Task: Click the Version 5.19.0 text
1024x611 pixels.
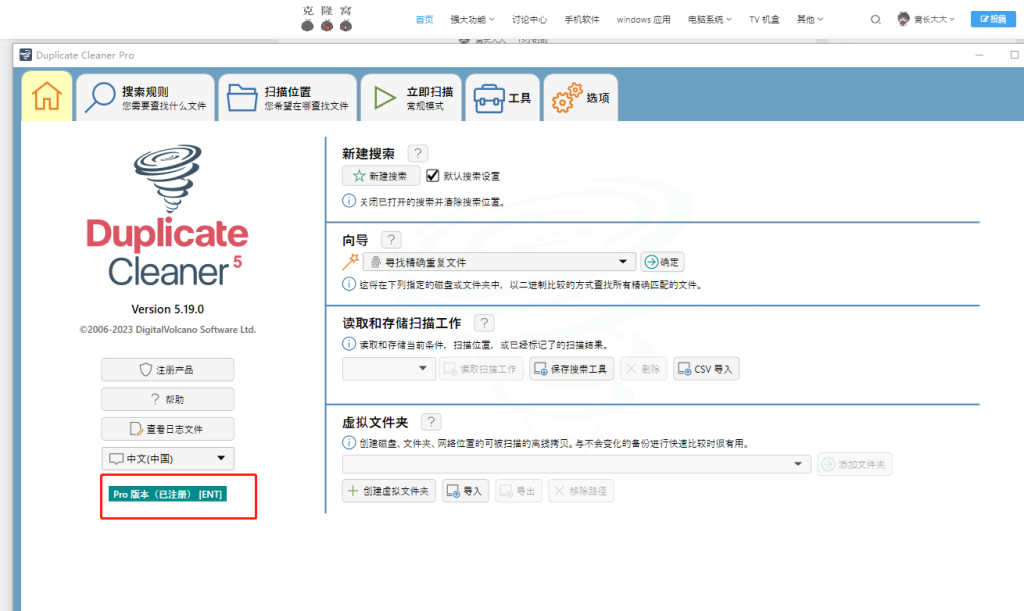Action: tap(168, 309)
